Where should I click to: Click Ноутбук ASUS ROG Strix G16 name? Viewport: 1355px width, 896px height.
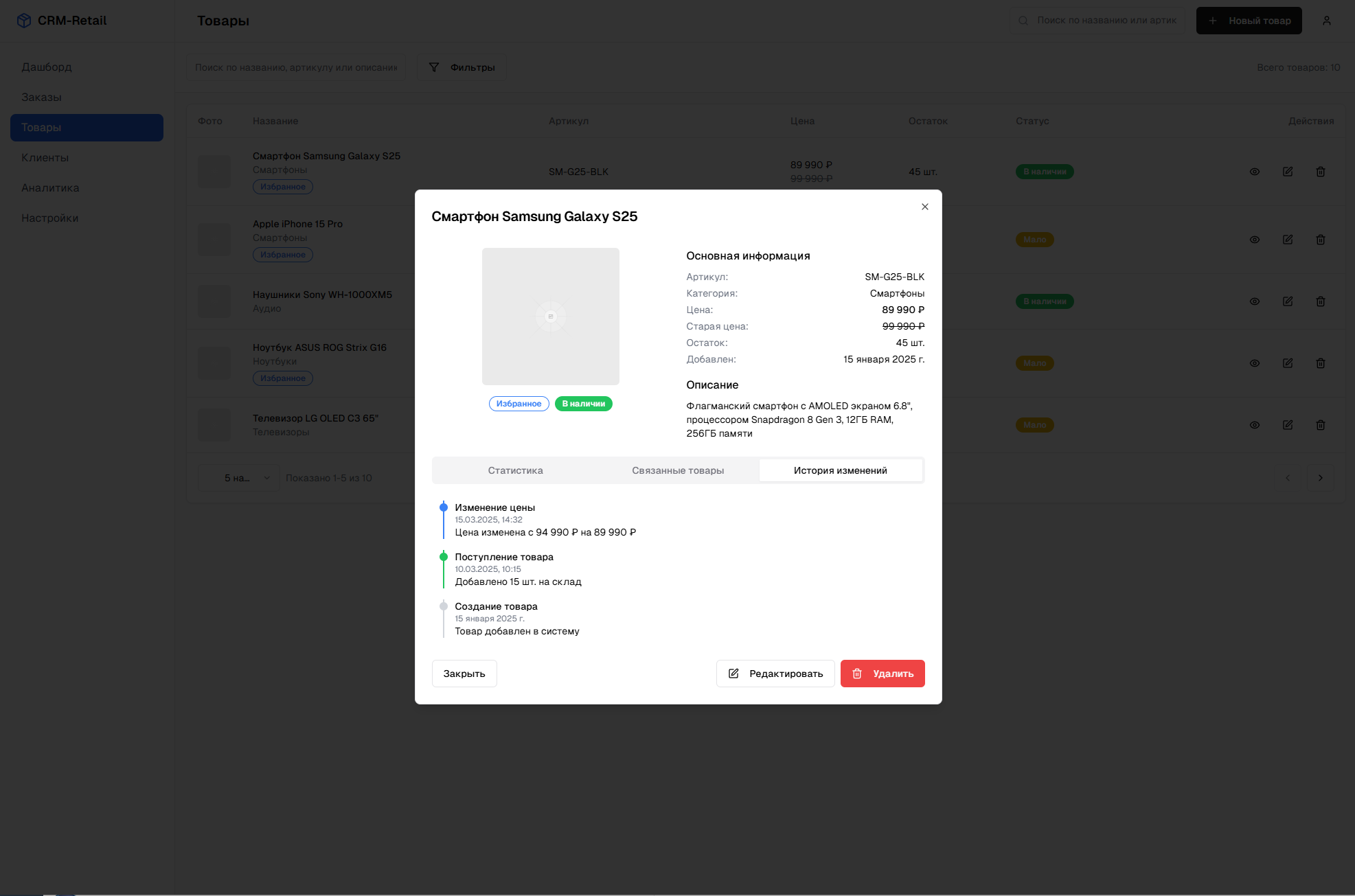pyautogui.click(x=319, y=347)
